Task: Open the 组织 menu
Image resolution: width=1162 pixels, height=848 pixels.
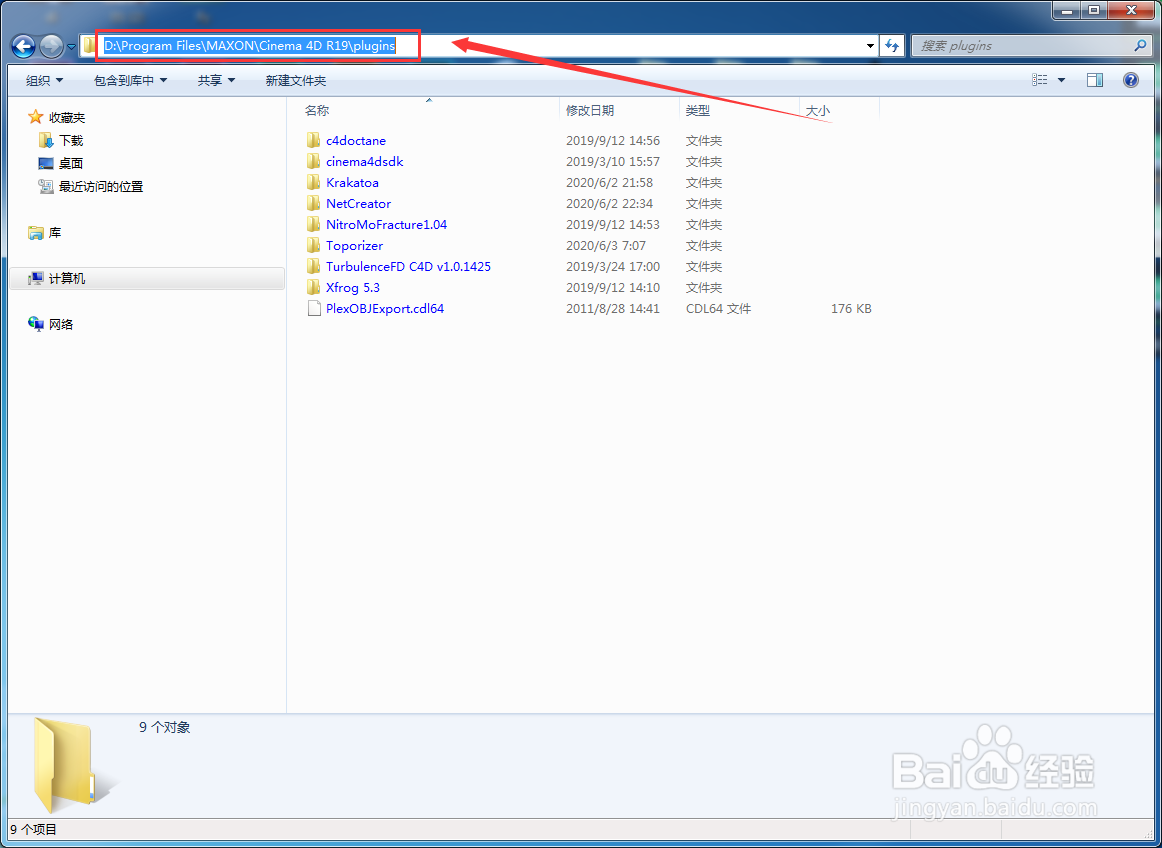Action: [x=44, y=80]
